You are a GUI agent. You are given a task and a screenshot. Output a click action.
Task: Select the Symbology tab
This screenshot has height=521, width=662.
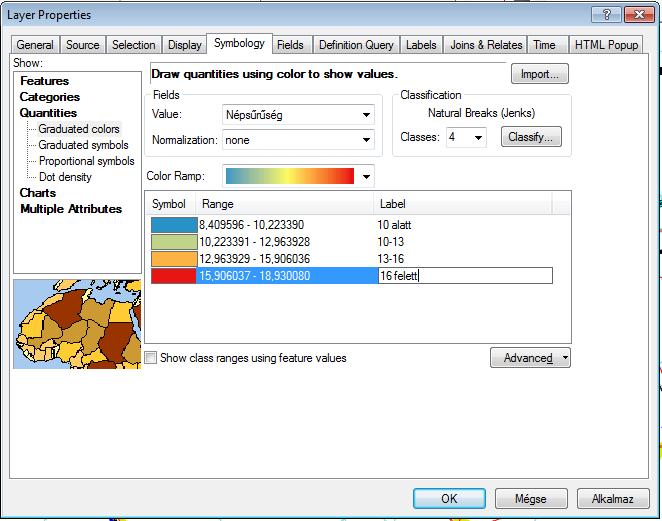tap(239, 43)
